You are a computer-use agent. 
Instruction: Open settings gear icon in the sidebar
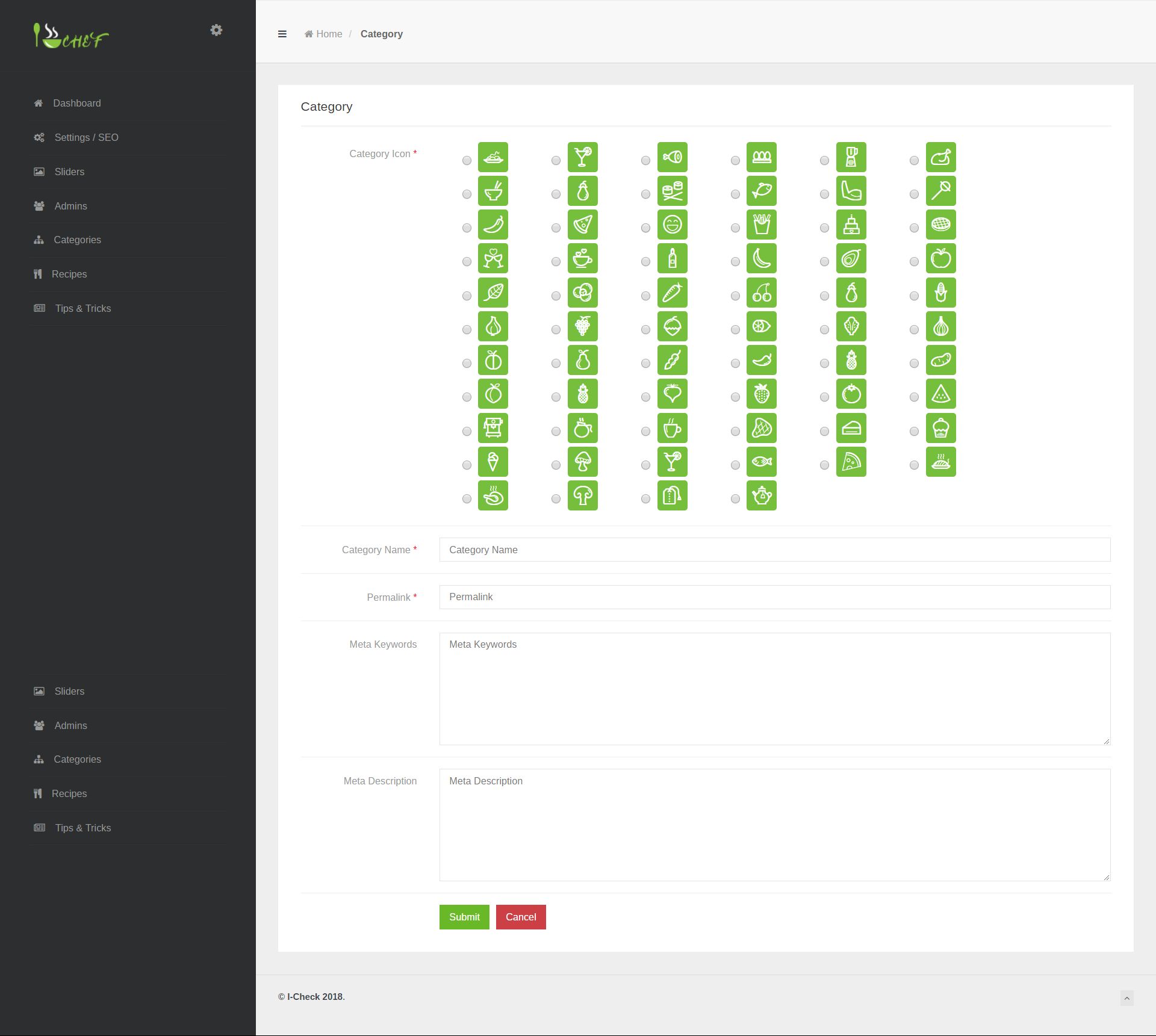pyautogui.click(x=216, y=30)
